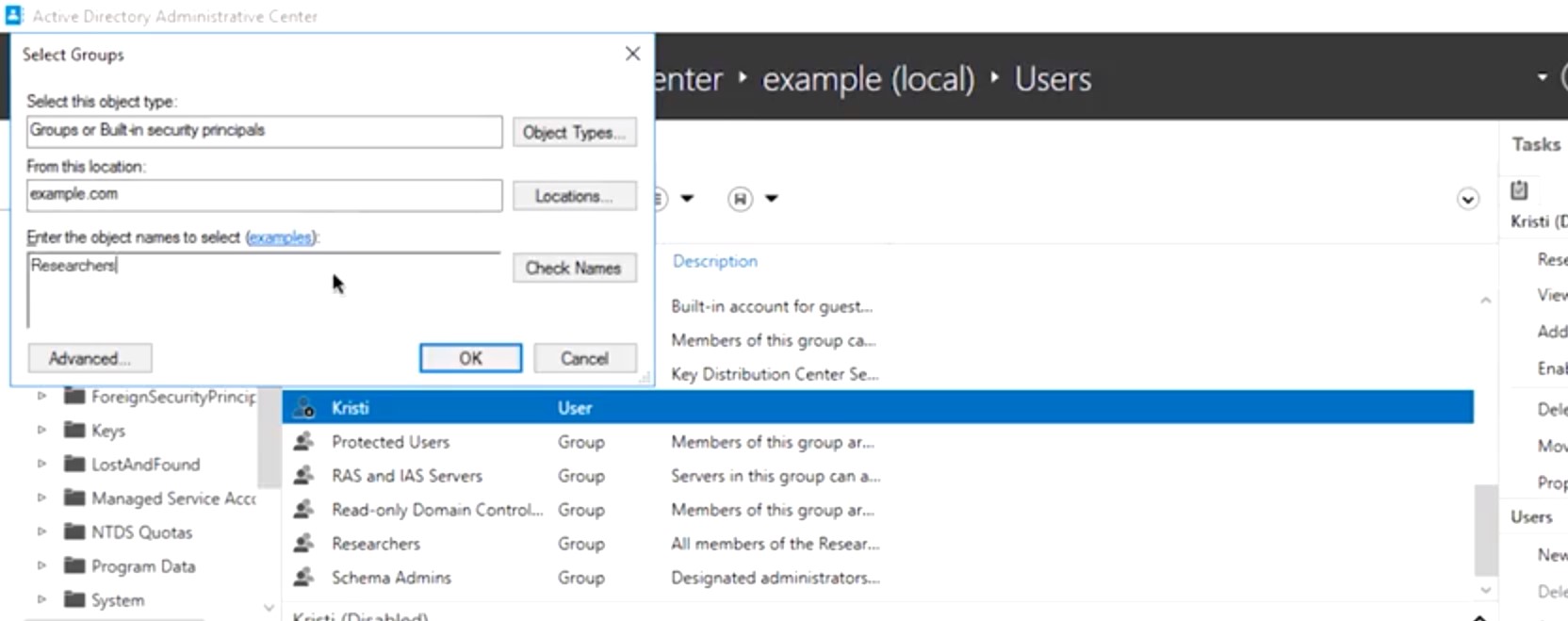This screenshot has width=1568, height=621.
Task: Click the Advanced button
Action: point(90,358)
